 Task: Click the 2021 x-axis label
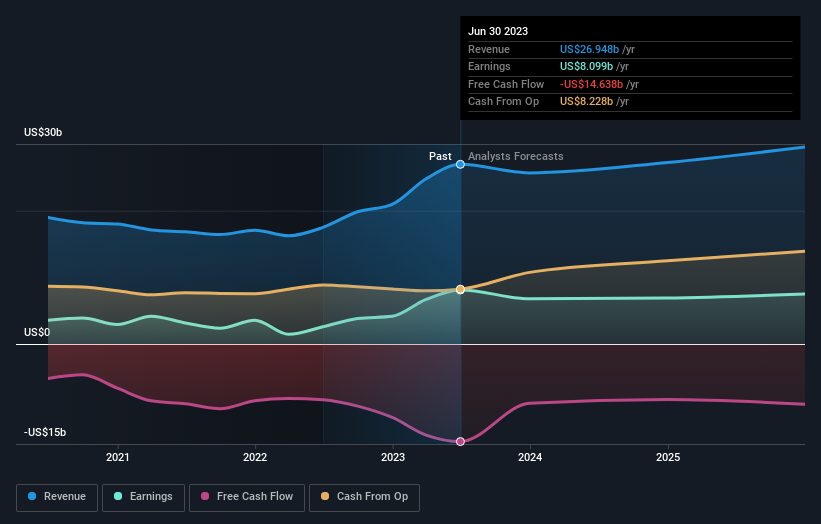coord(118,457)
